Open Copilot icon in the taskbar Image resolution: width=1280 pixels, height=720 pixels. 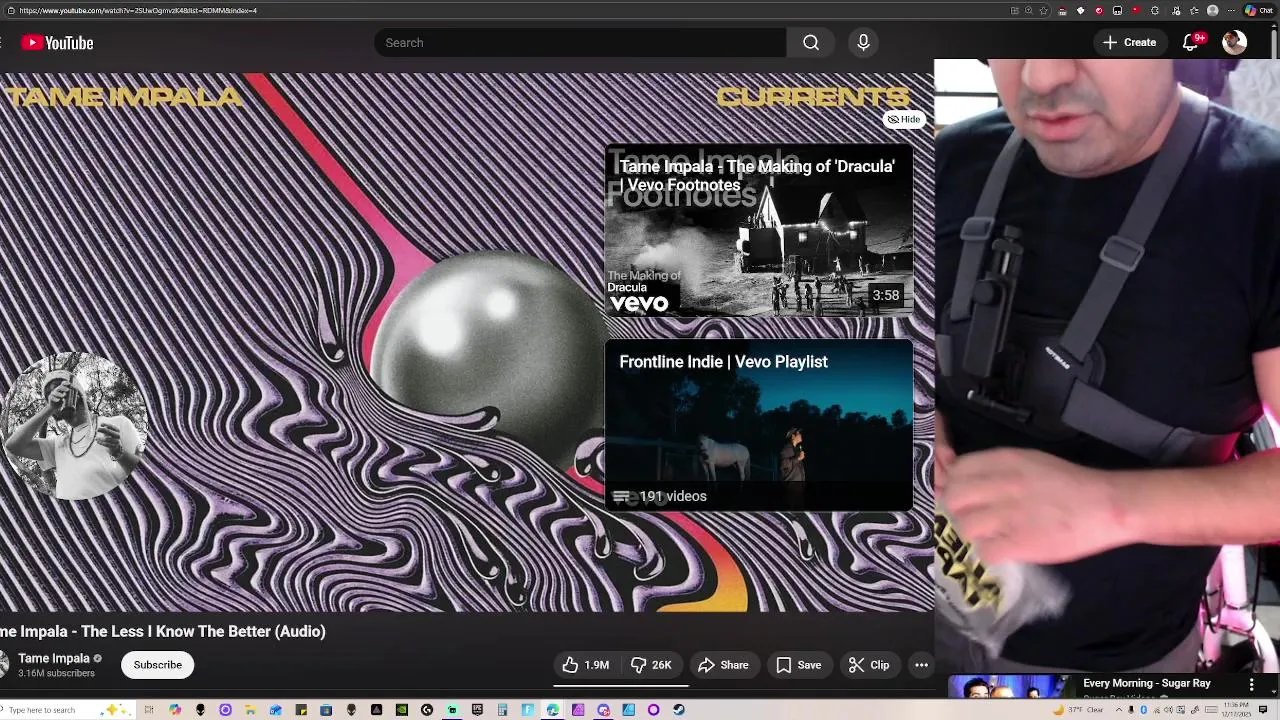pyautogui.click(x=175, y=710)
